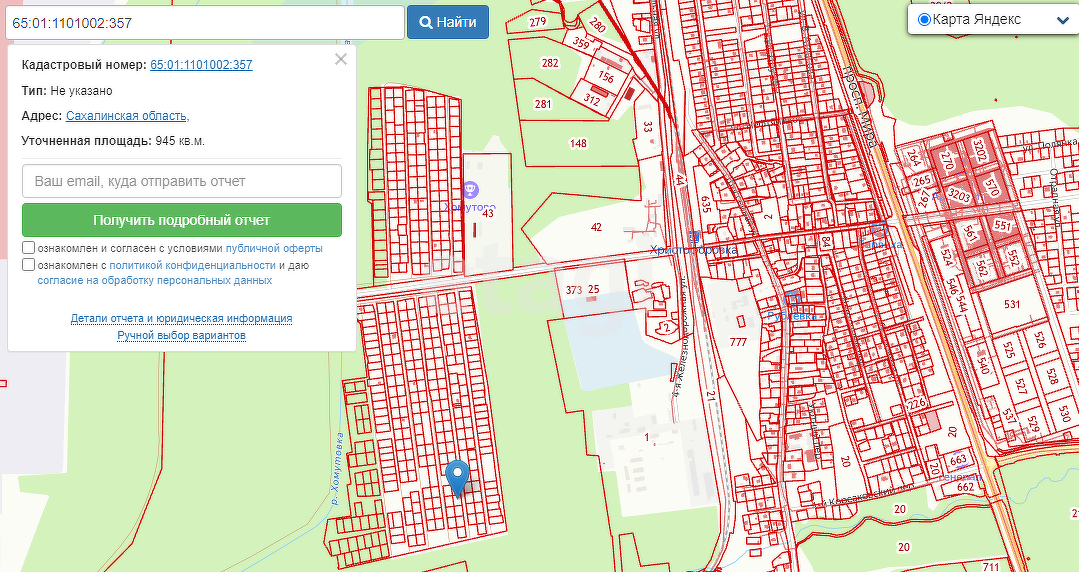Click the Рублёвка bus stop icon

click(x=792, y=298)
